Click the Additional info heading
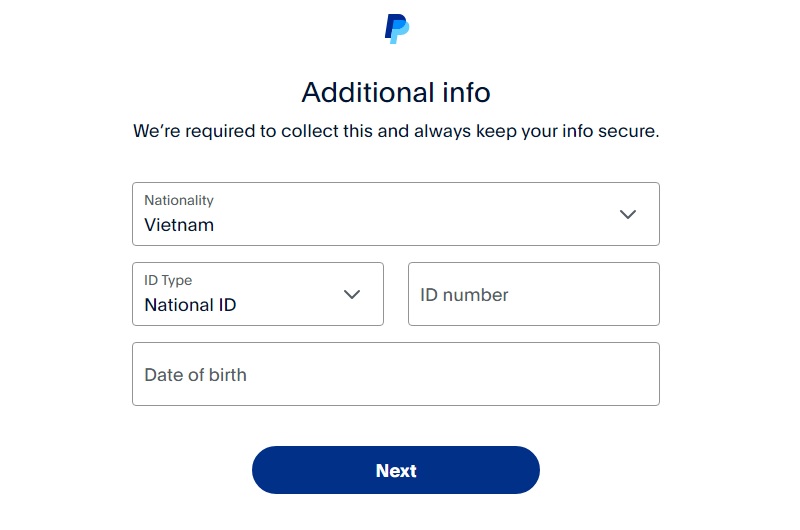 pos(396,93)
